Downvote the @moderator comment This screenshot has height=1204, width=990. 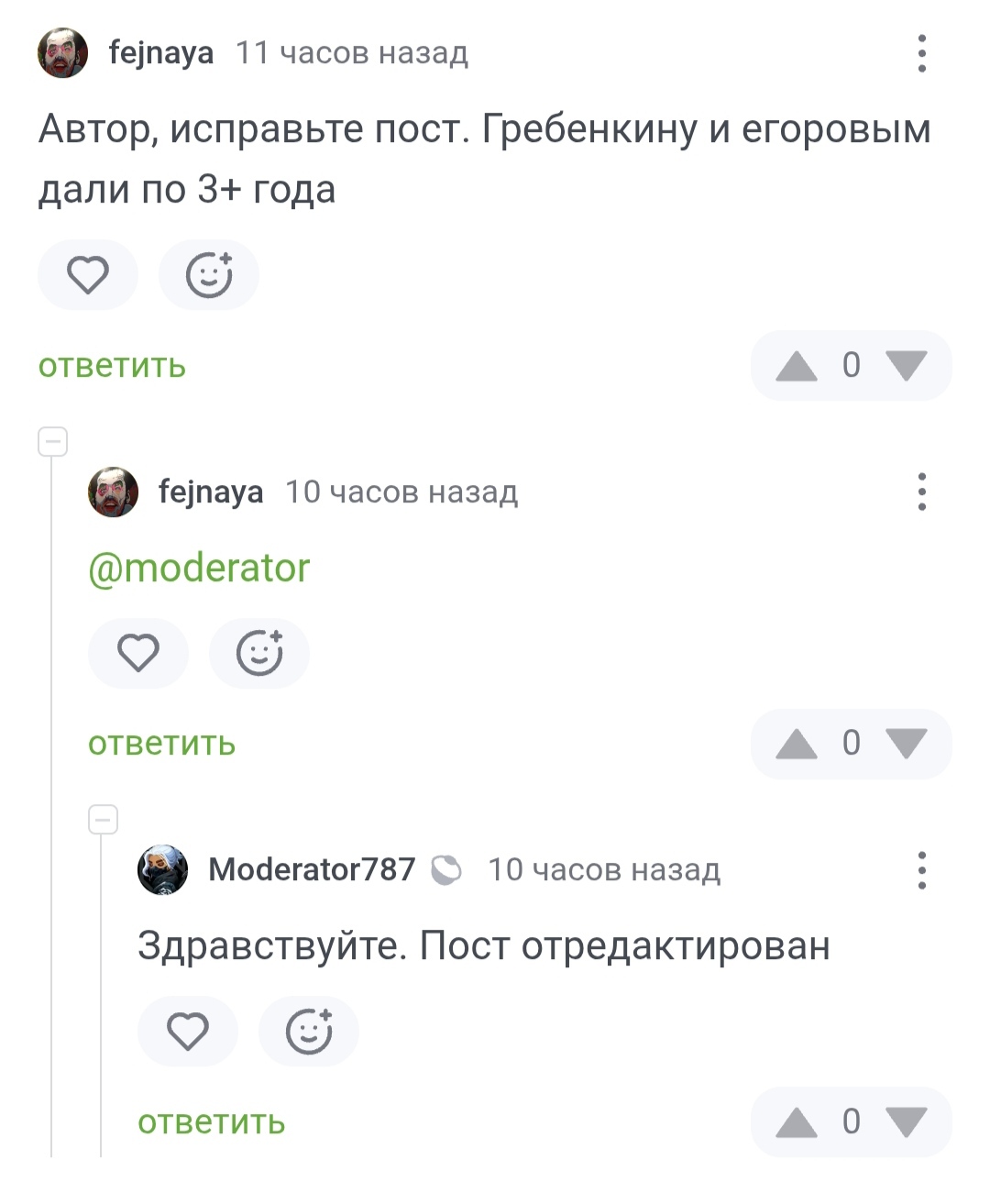click(907, 744)
